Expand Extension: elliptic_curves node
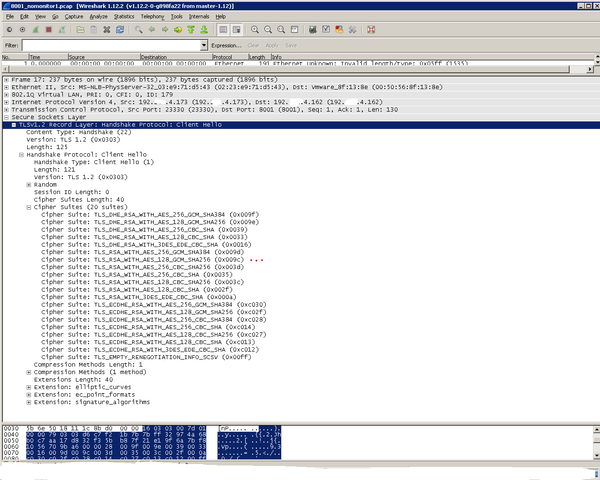Screen dimensions: 600x480 29,387
